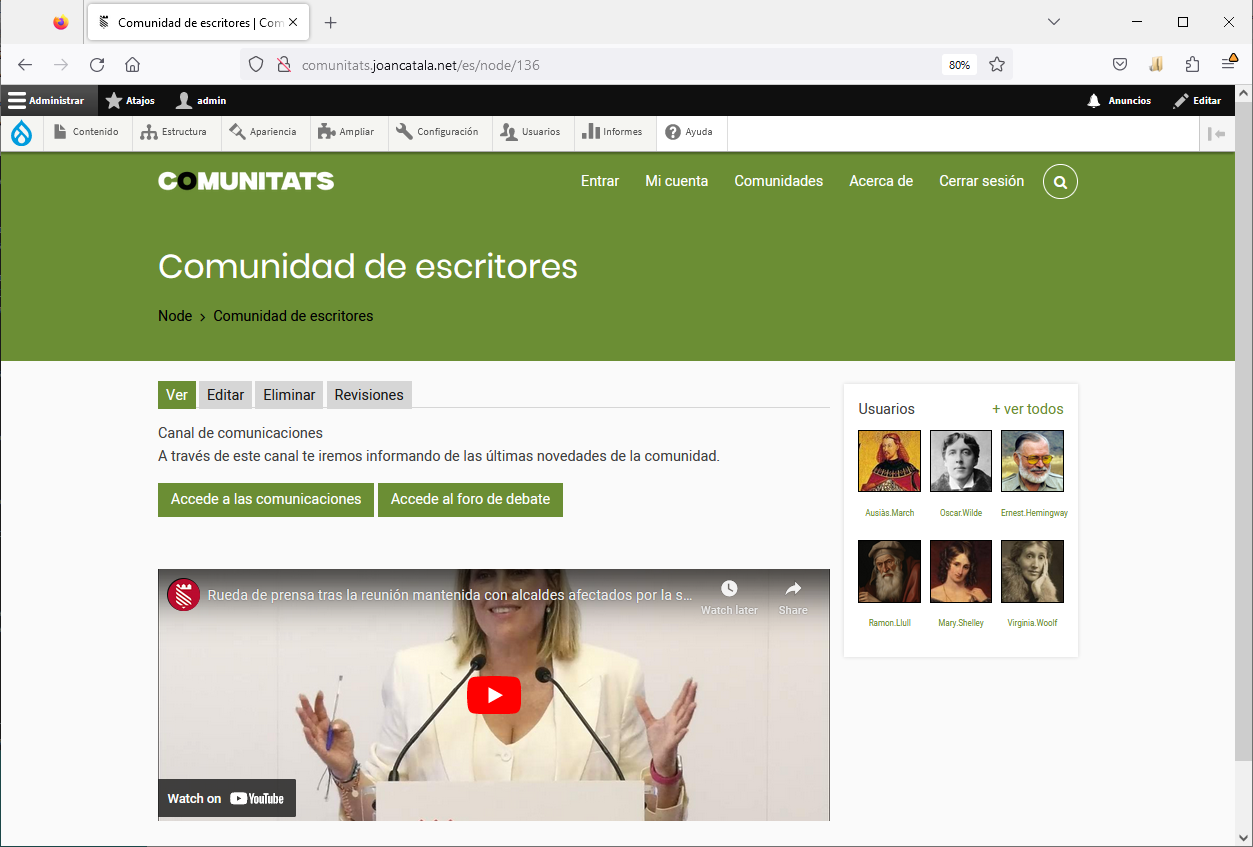
Task: Click Watch on YouTube button
Action: point(227,798)
